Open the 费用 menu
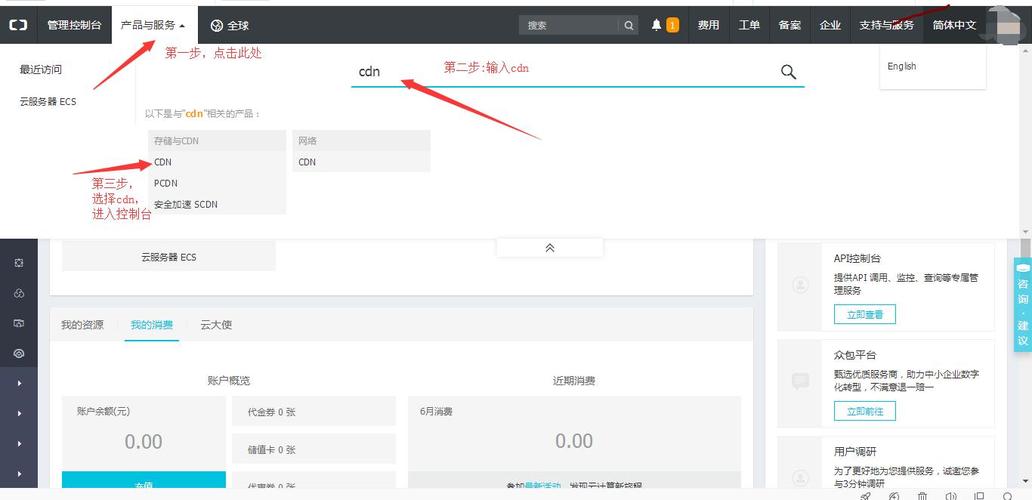 coord(708,26)
